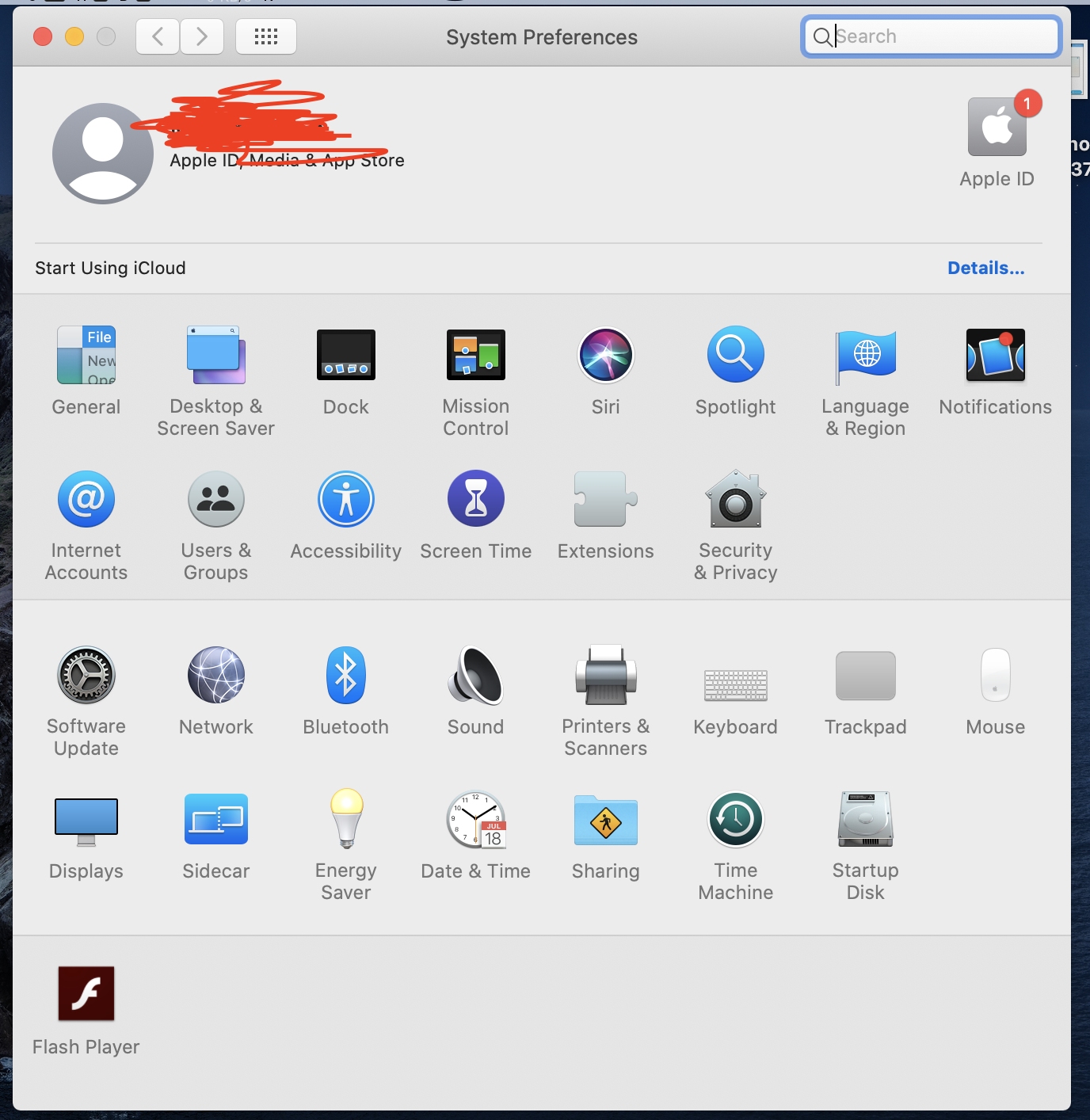Image resolution: width=1090 pixels, height=1120 pixels.
Task: Click the 'Start Using iCloud' text
Action: 110,268
